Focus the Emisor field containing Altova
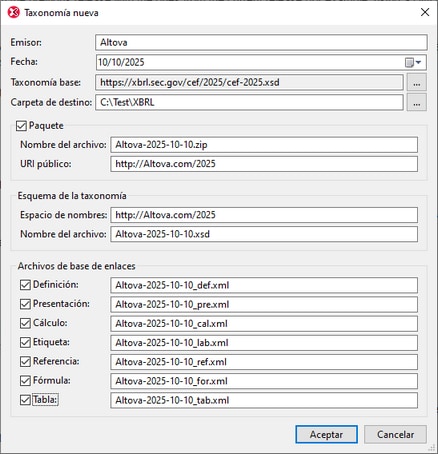The width and height of the screenshot is (438, 454). tap(261, 43)
